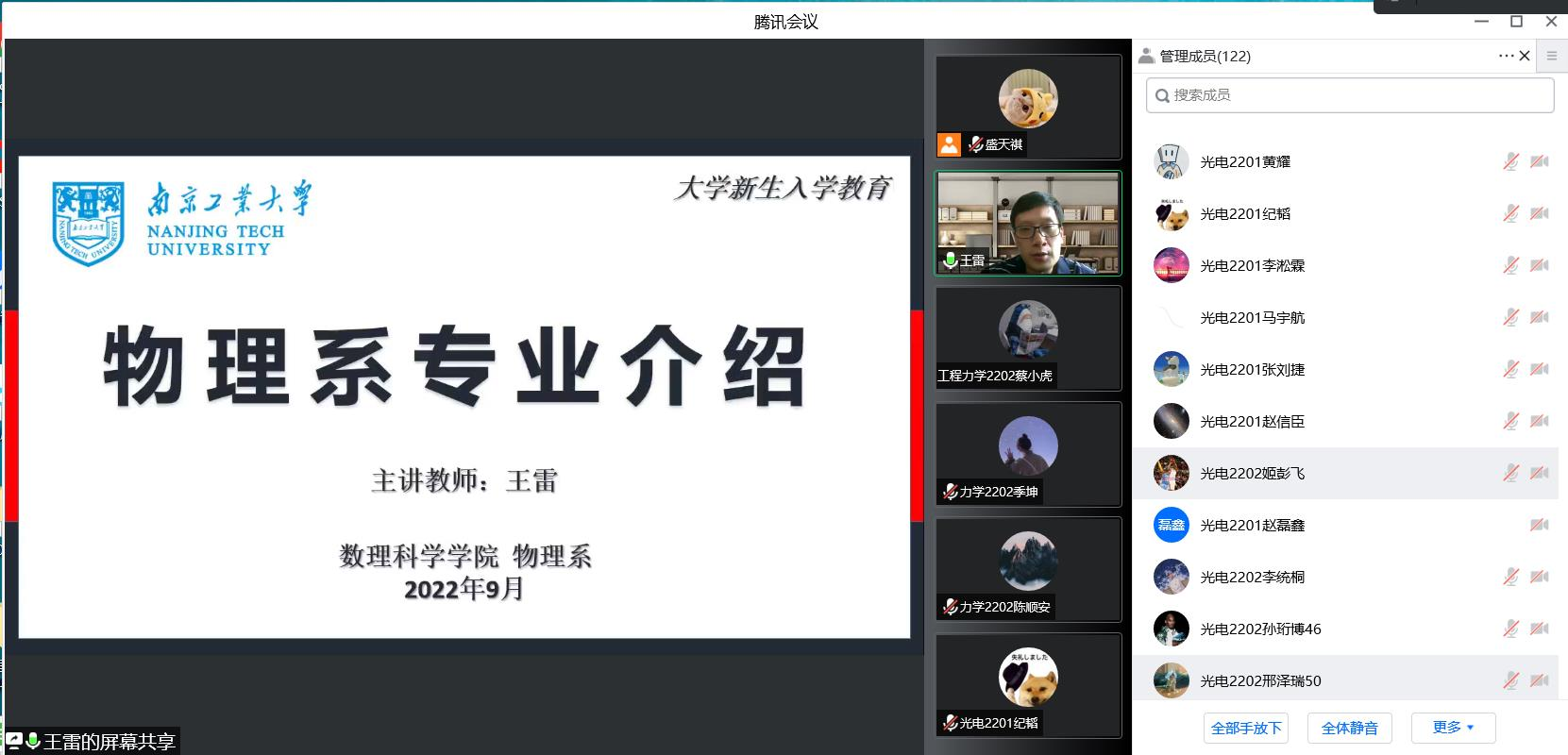Screen dimensions: 1568x755
Task: Select 工程力学2202蔡小虎's video thumbnail
Action: pyautogui.click(x=1028, y=337)
